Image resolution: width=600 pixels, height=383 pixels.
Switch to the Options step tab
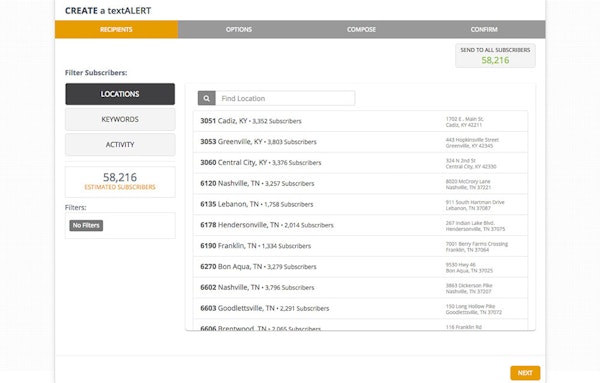click(239, 29)
